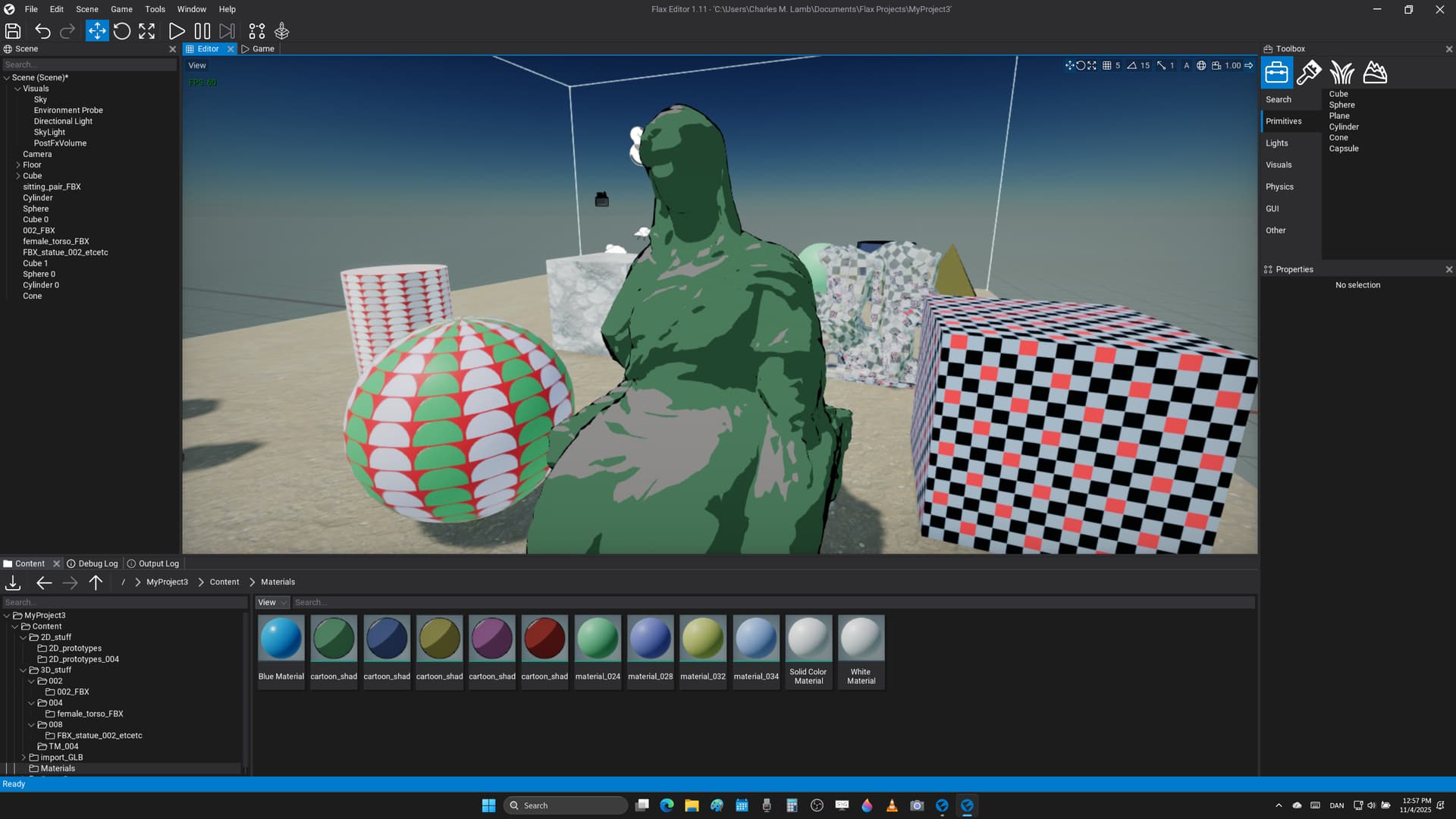Open the Foliage tab in Toolbox

(x=1341, y=73)
